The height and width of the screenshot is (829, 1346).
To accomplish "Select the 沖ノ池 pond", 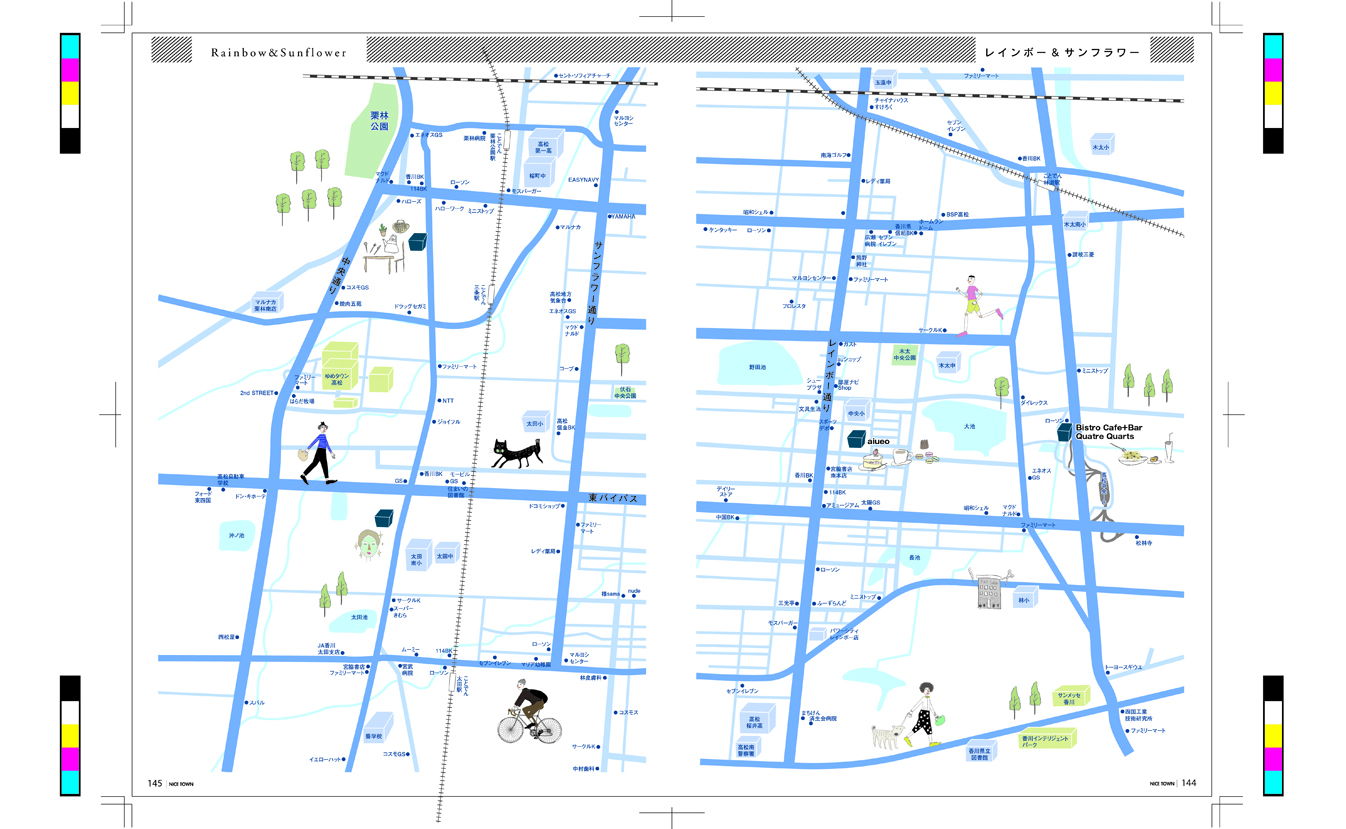I will 236,536.
